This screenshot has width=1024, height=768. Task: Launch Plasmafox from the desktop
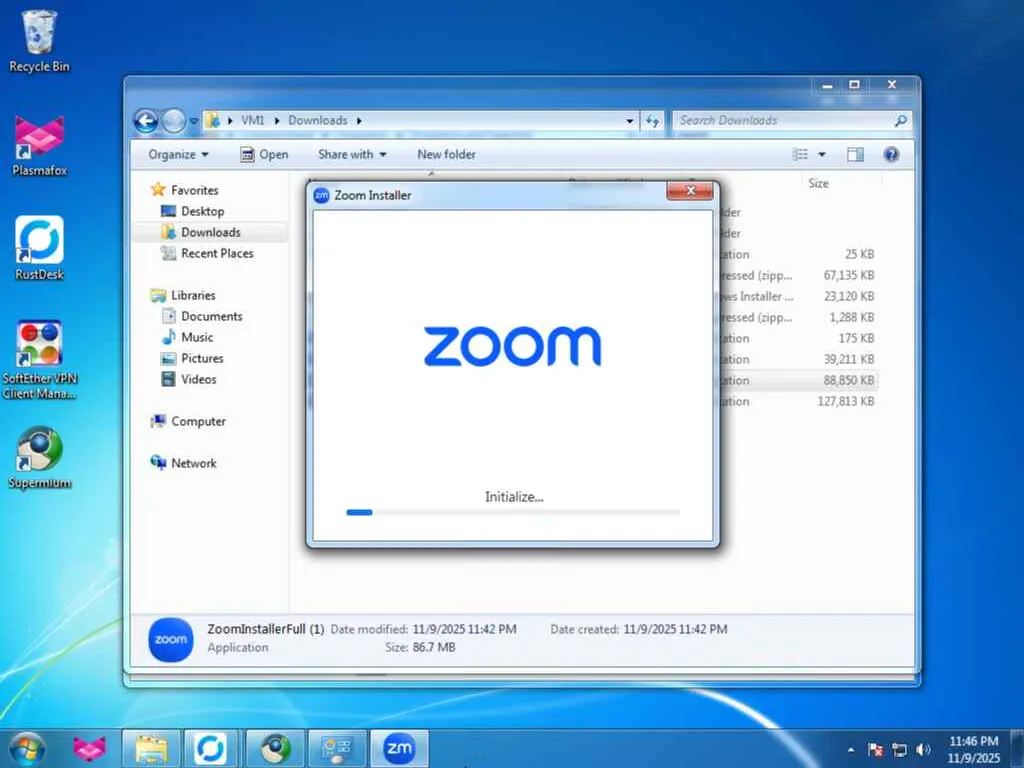coord(39,145)
